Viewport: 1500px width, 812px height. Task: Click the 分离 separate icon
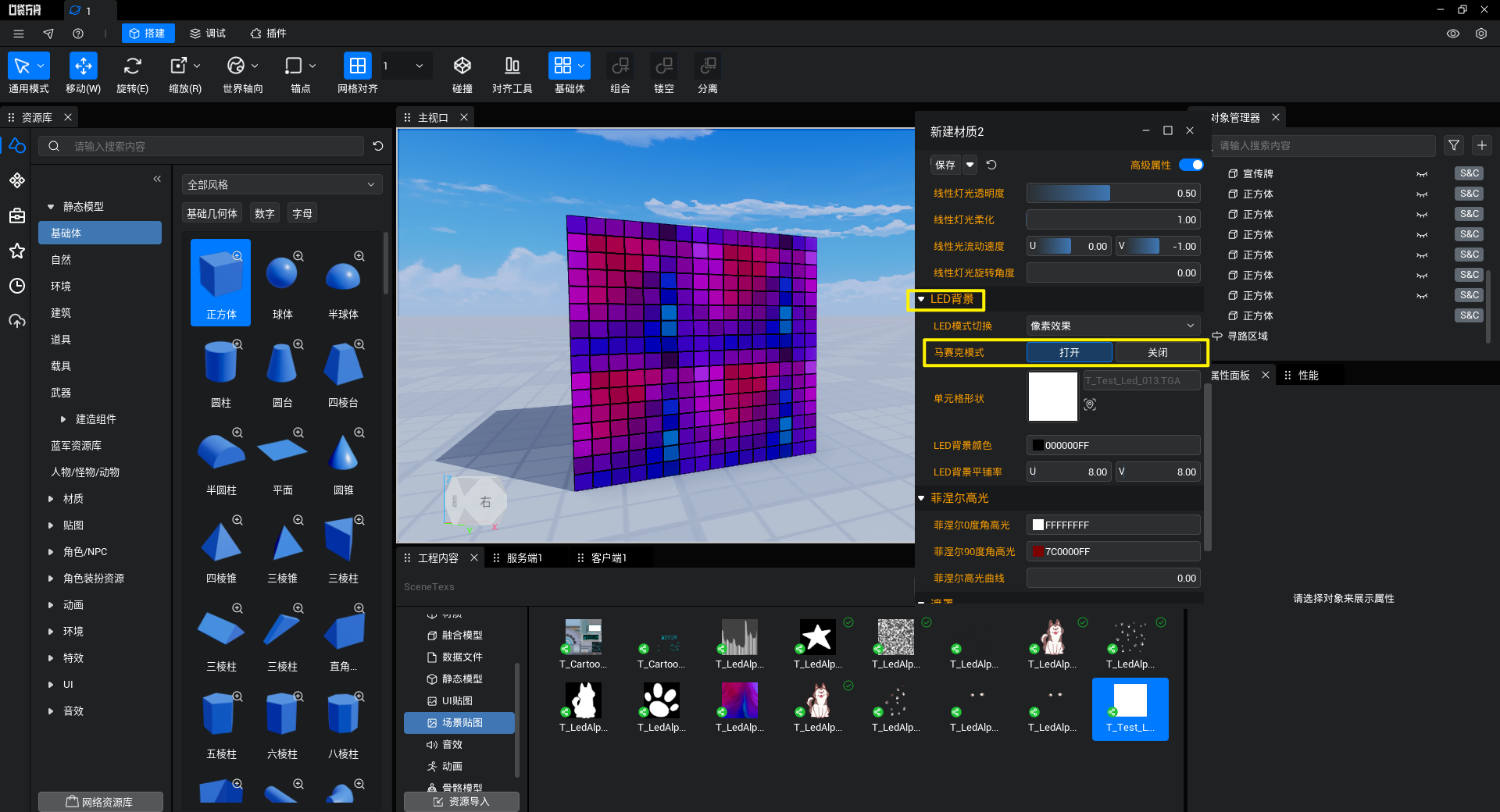[708, 66]
